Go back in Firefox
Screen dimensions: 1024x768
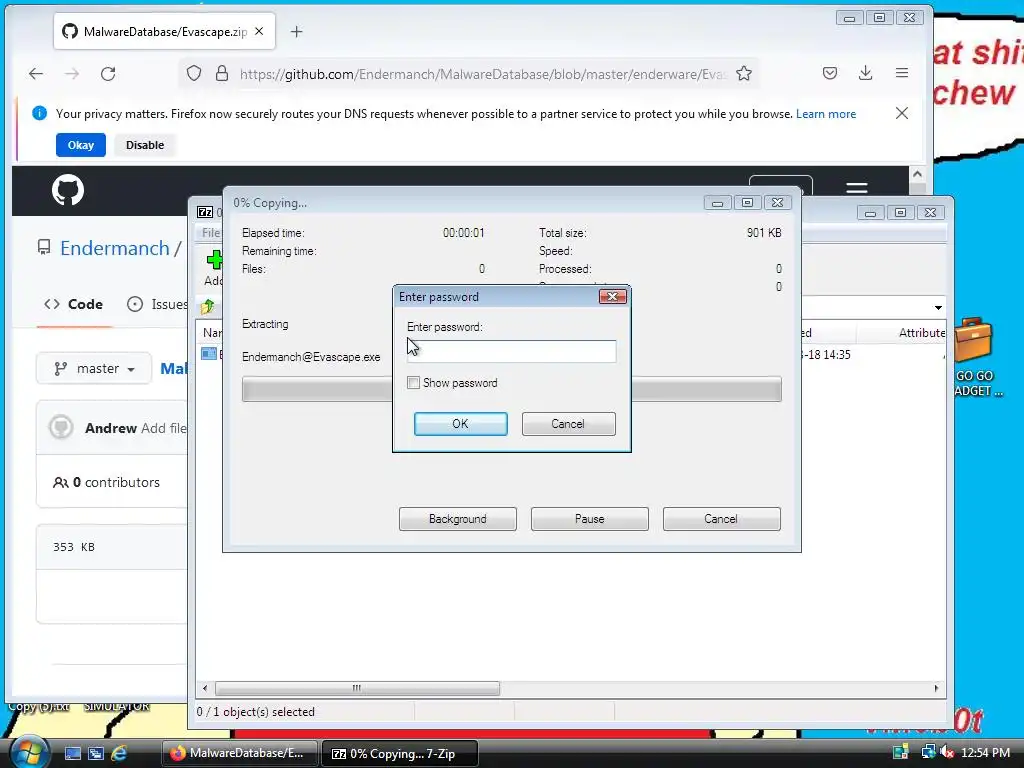(x=36, y=74)
